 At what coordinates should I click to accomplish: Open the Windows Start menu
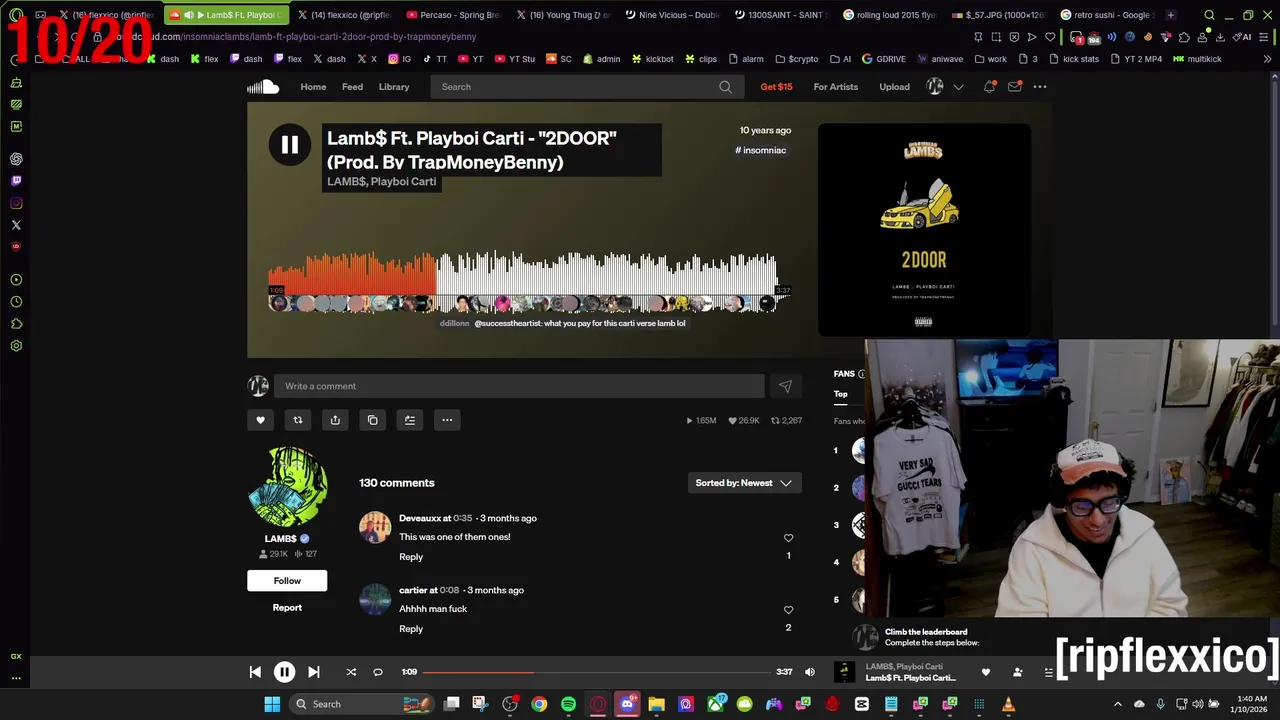coord(272,704)
